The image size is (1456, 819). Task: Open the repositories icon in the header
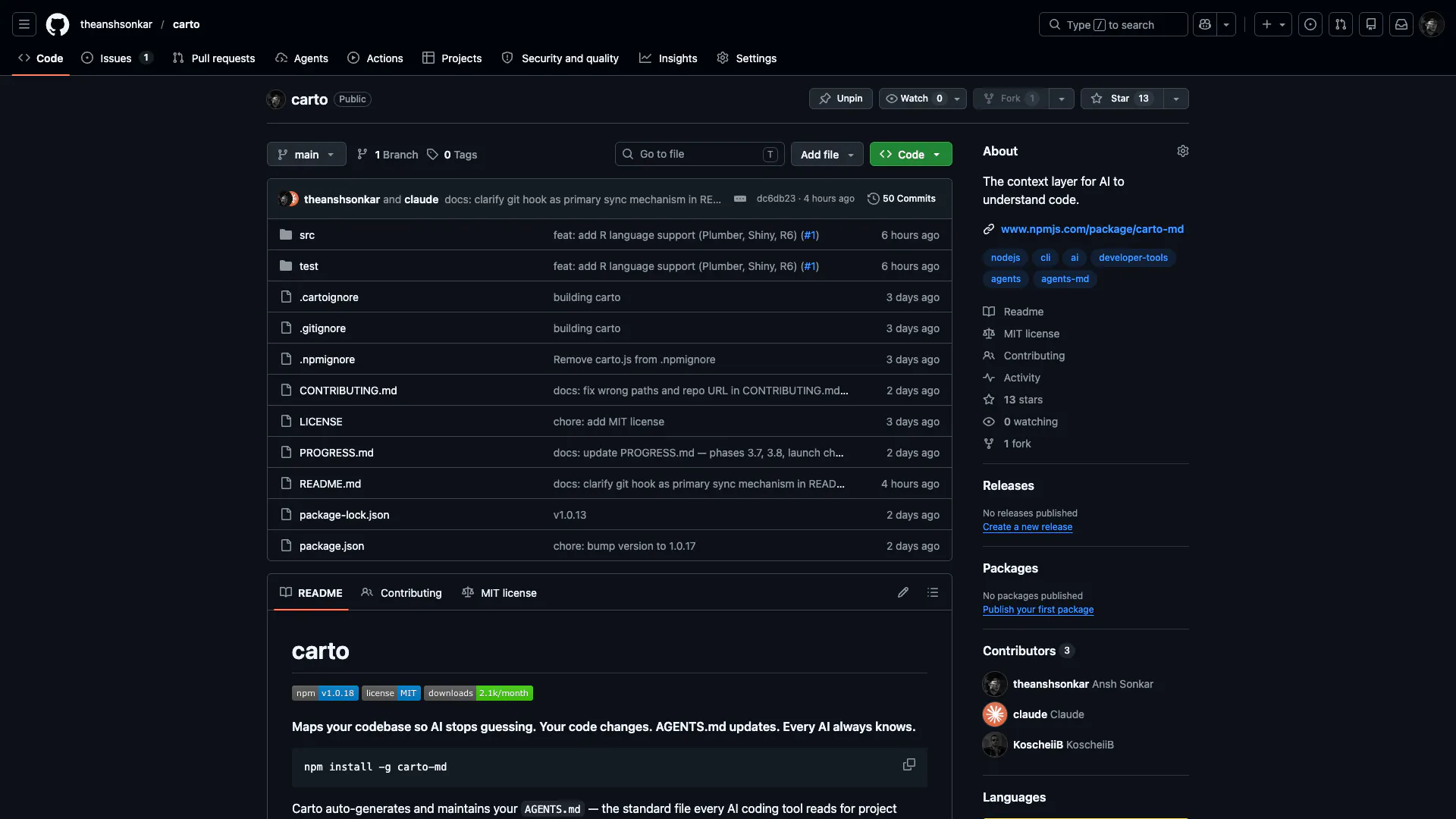pos(1371,24)
